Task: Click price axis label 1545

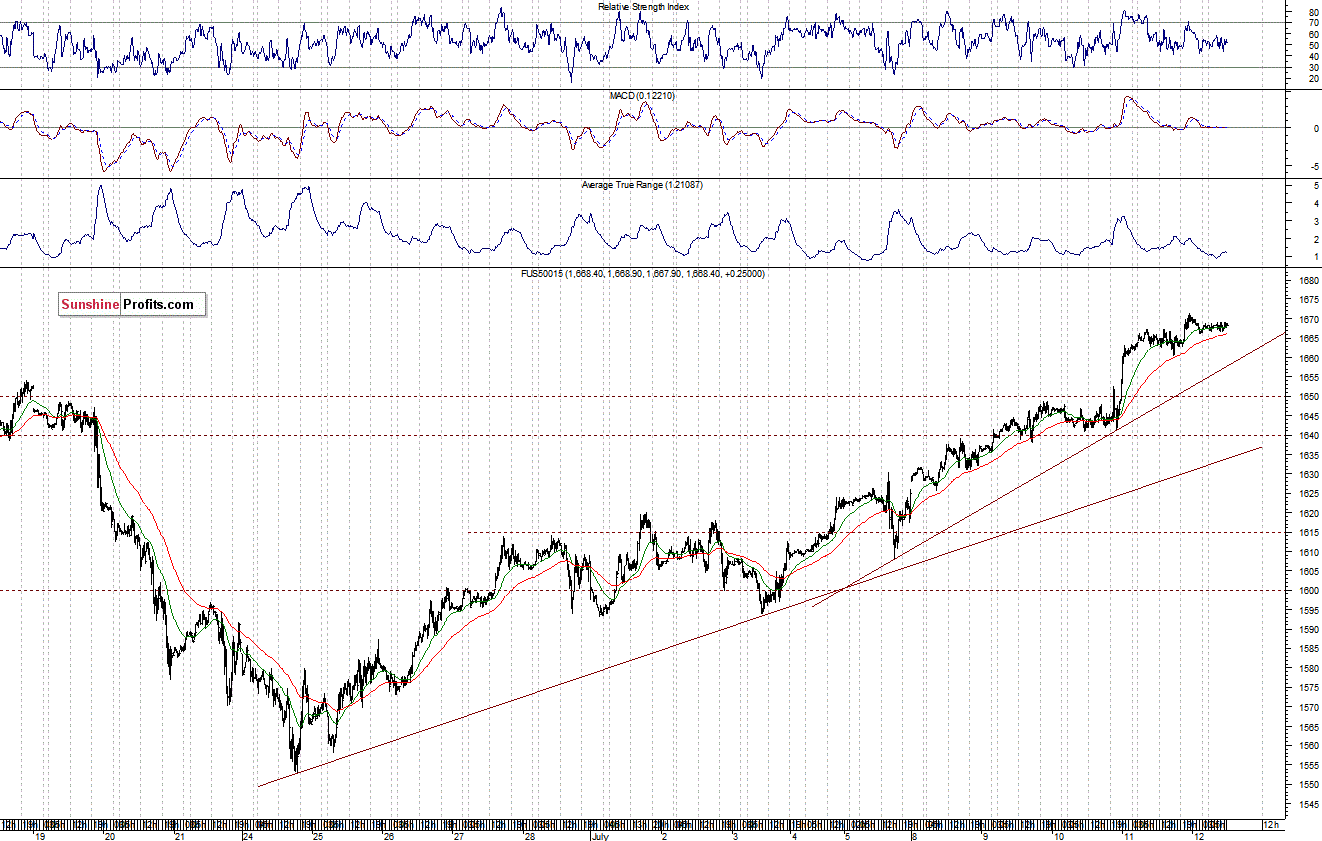Action: [x=1308, y=805]
